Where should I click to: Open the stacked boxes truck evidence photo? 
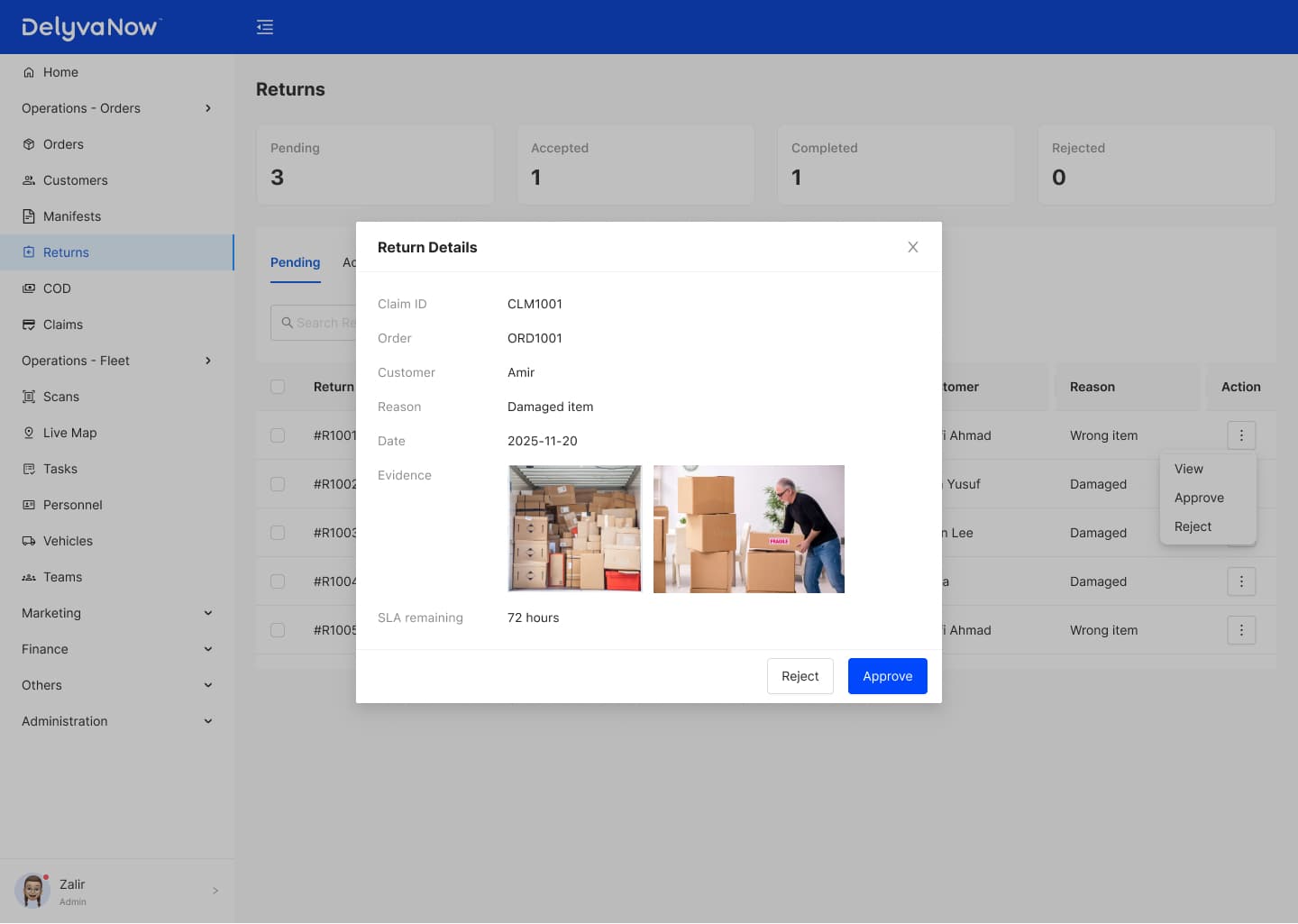(575, 528)
